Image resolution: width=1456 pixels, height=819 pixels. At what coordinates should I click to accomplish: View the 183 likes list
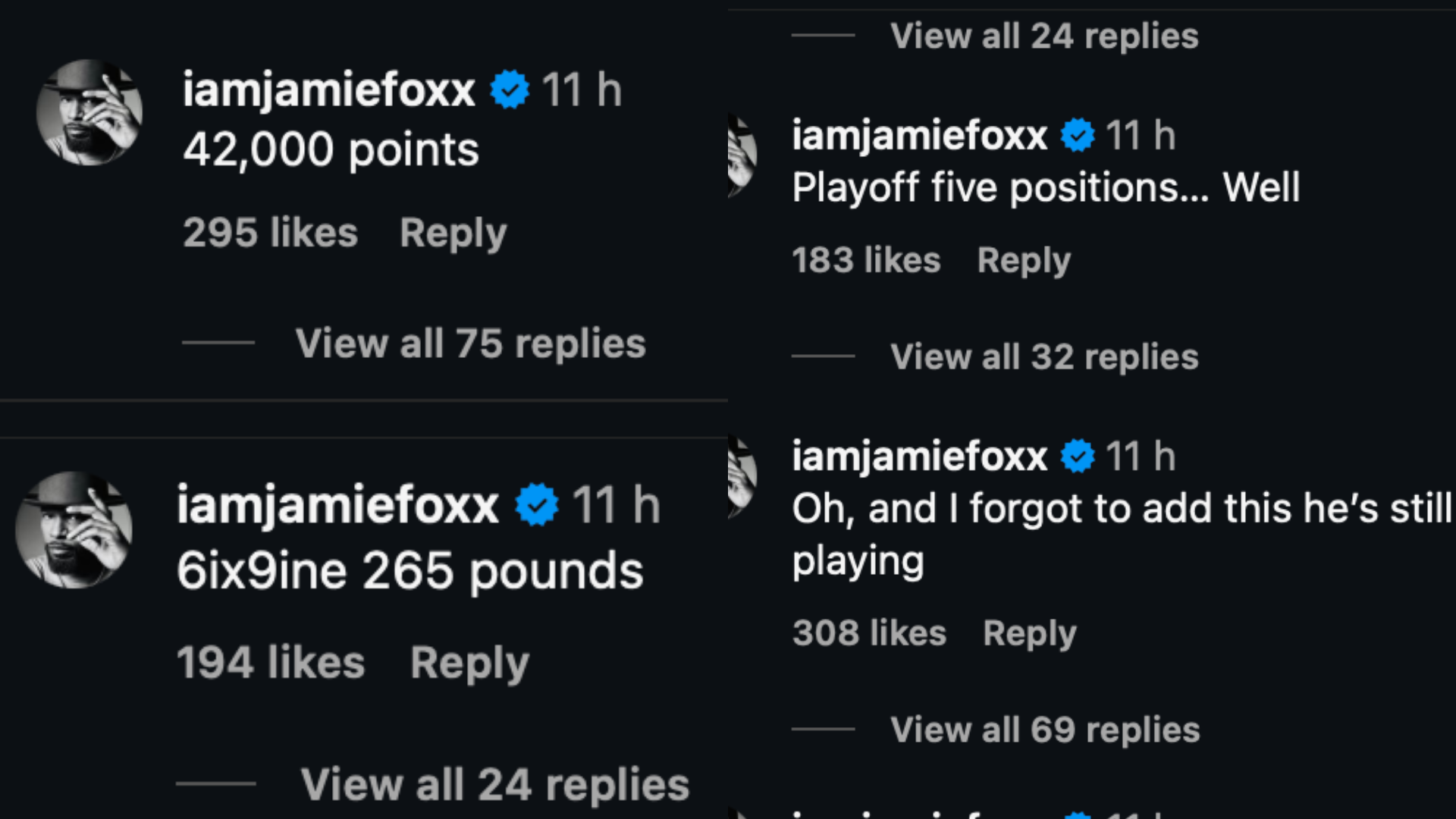click(x=866, y=261)
